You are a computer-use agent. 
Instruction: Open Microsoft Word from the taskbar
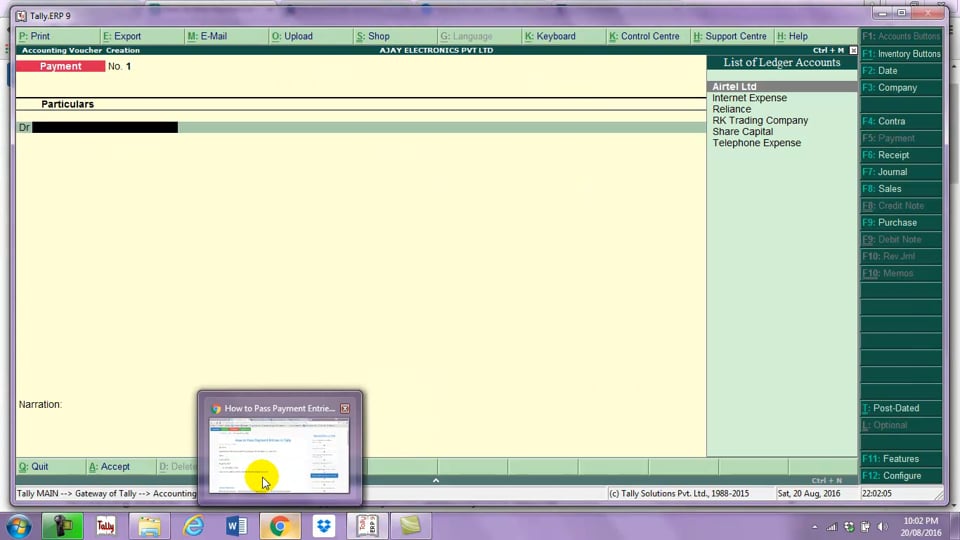point(236,526)
